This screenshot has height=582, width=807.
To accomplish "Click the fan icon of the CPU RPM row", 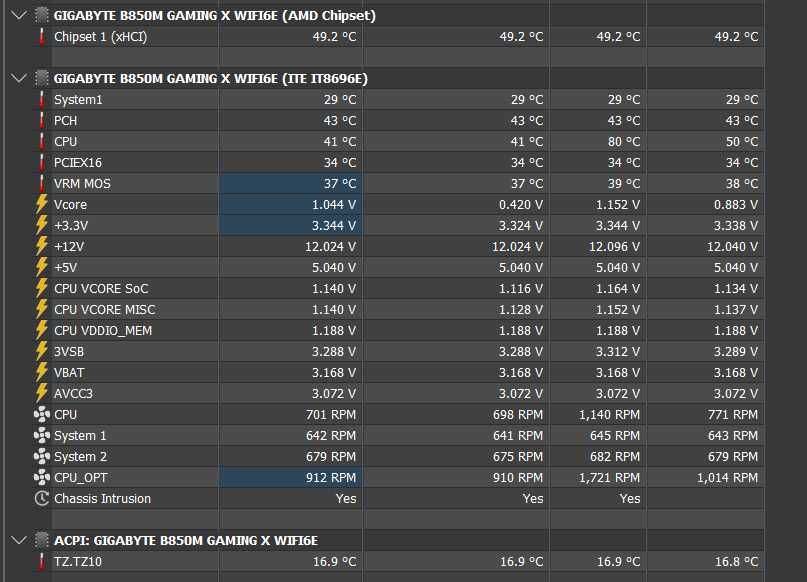I will [42, 415].
